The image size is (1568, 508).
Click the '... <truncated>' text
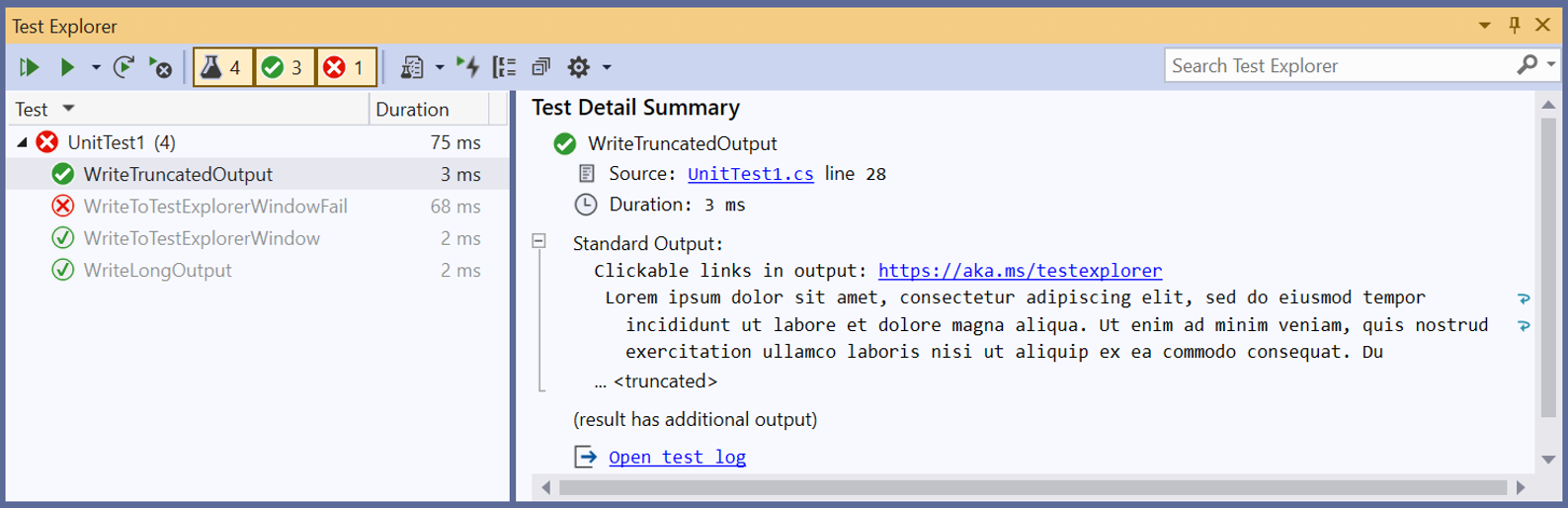click(656, 381)
